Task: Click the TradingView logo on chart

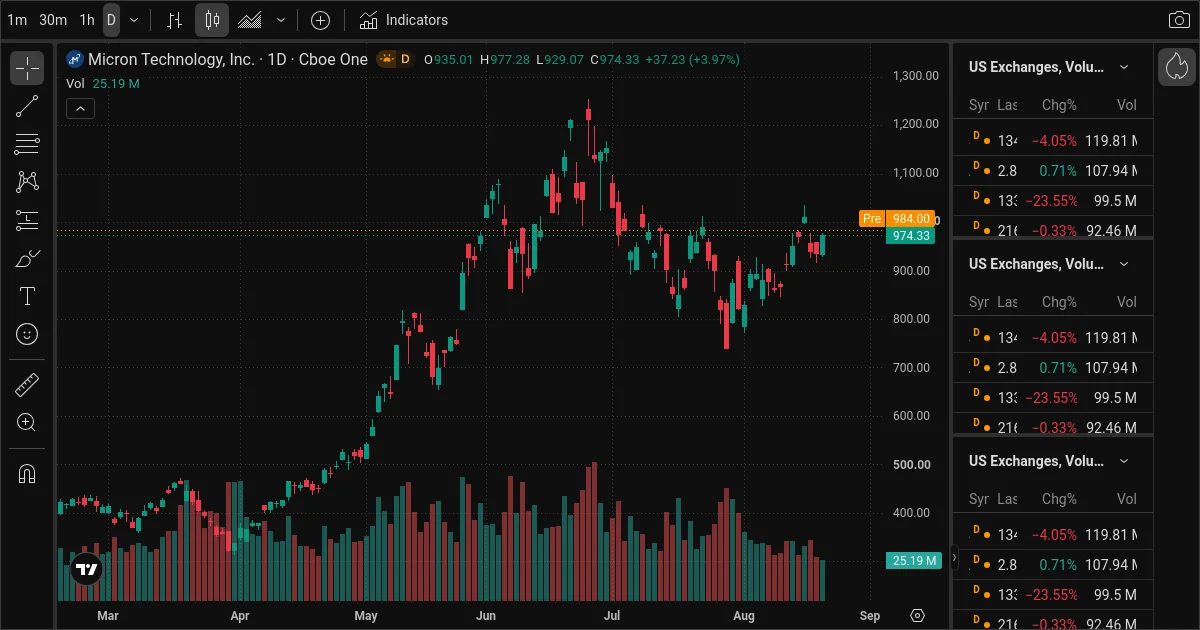Action: coord(87,569)
